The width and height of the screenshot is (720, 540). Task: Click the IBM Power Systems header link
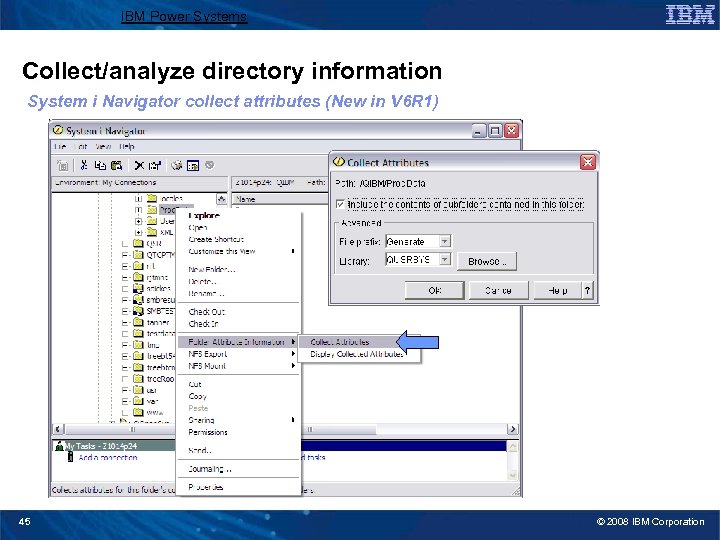point(184,17)
